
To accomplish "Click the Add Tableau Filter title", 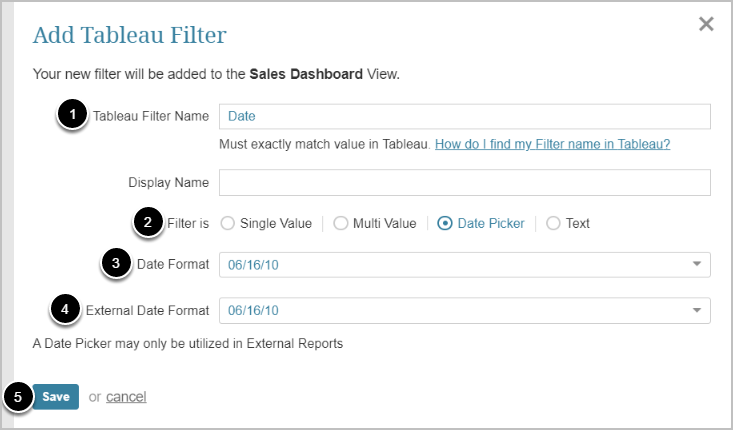I will point(130,36).
